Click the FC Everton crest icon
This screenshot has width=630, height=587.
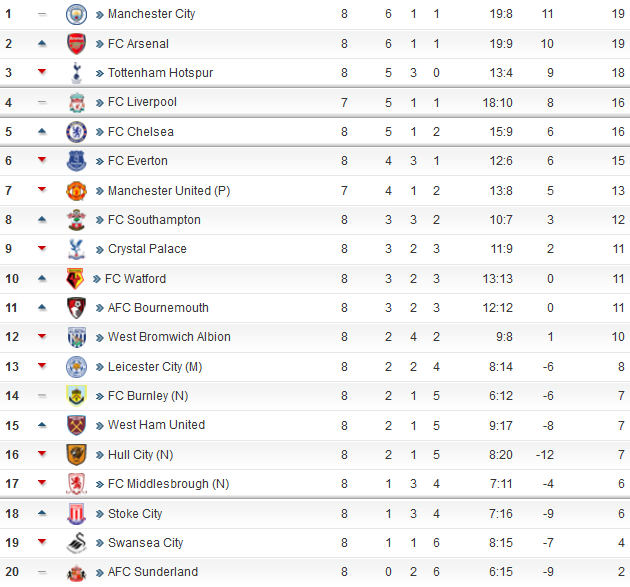(x=76, y=161)
